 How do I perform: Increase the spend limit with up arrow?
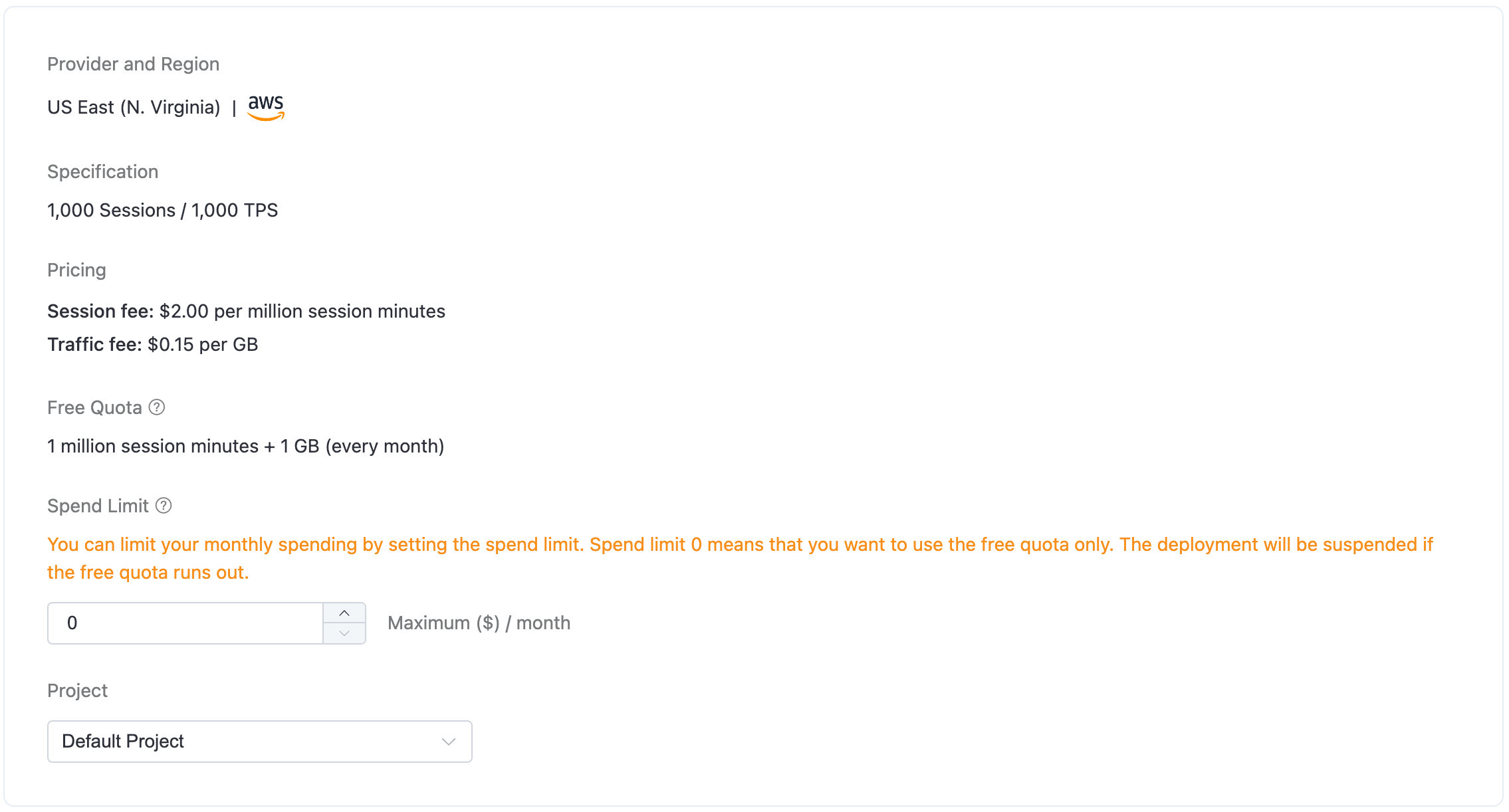344,613
